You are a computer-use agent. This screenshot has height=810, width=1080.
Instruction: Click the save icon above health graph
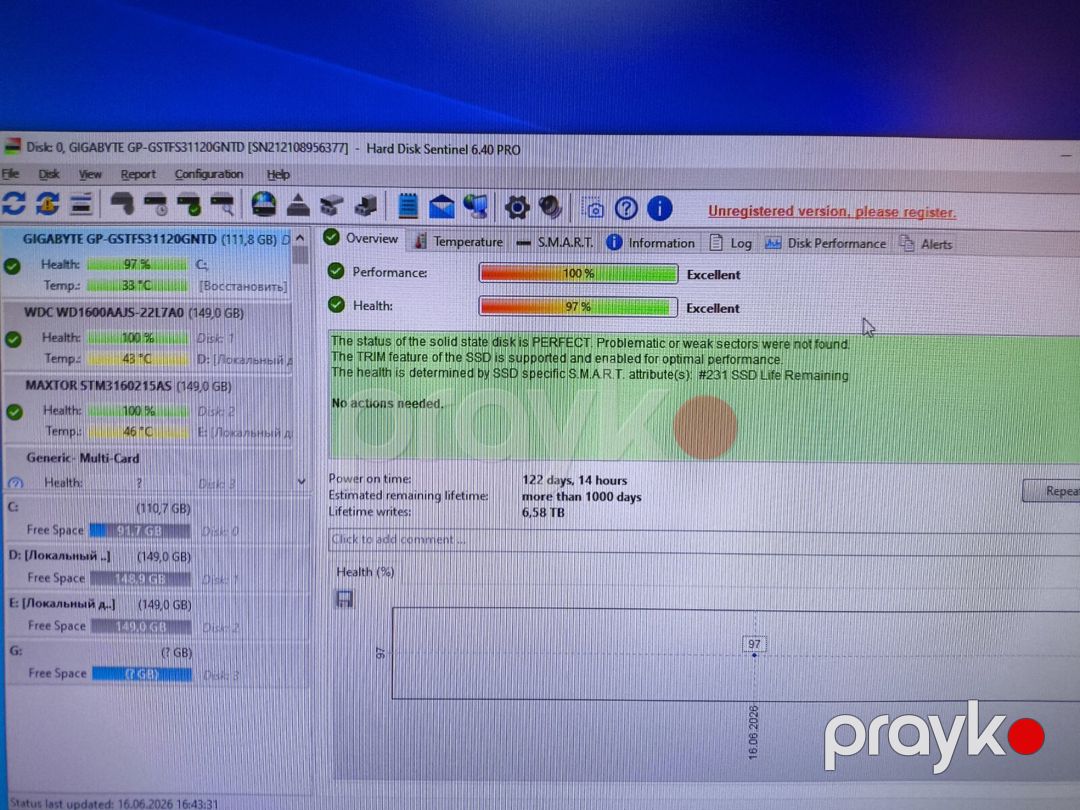click(344, 599)
